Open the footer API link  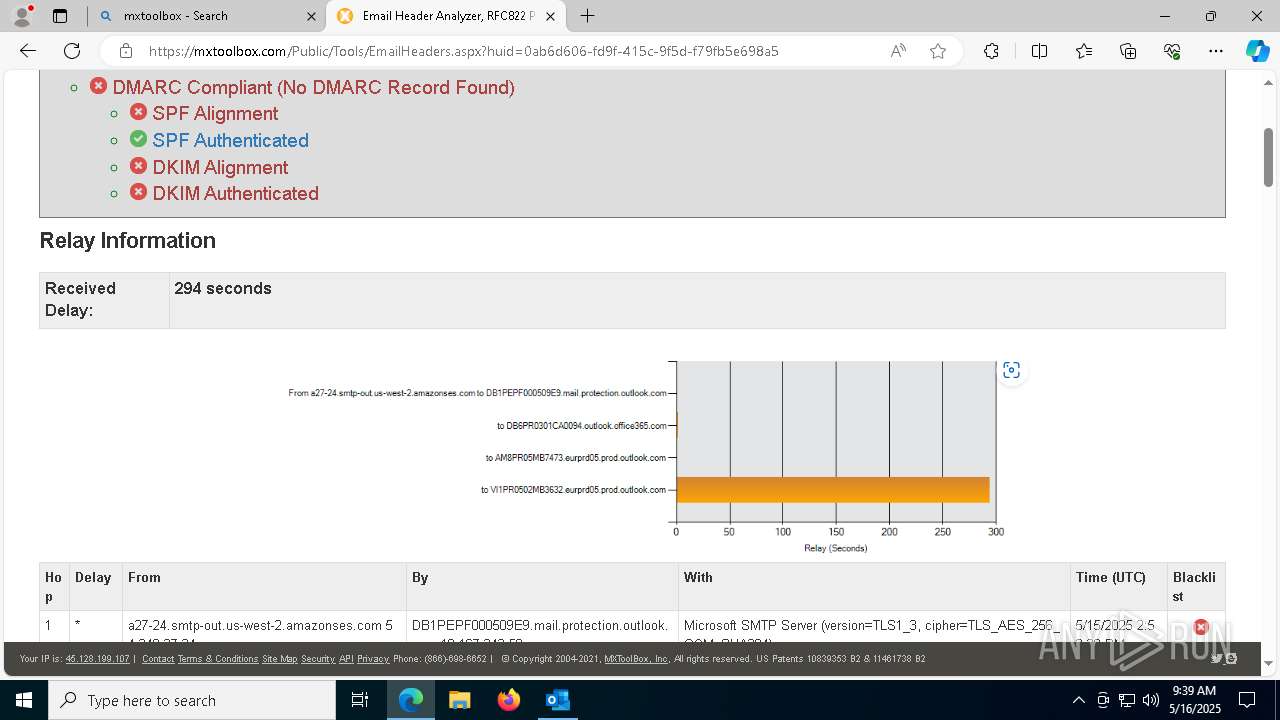tap(346, 659)
